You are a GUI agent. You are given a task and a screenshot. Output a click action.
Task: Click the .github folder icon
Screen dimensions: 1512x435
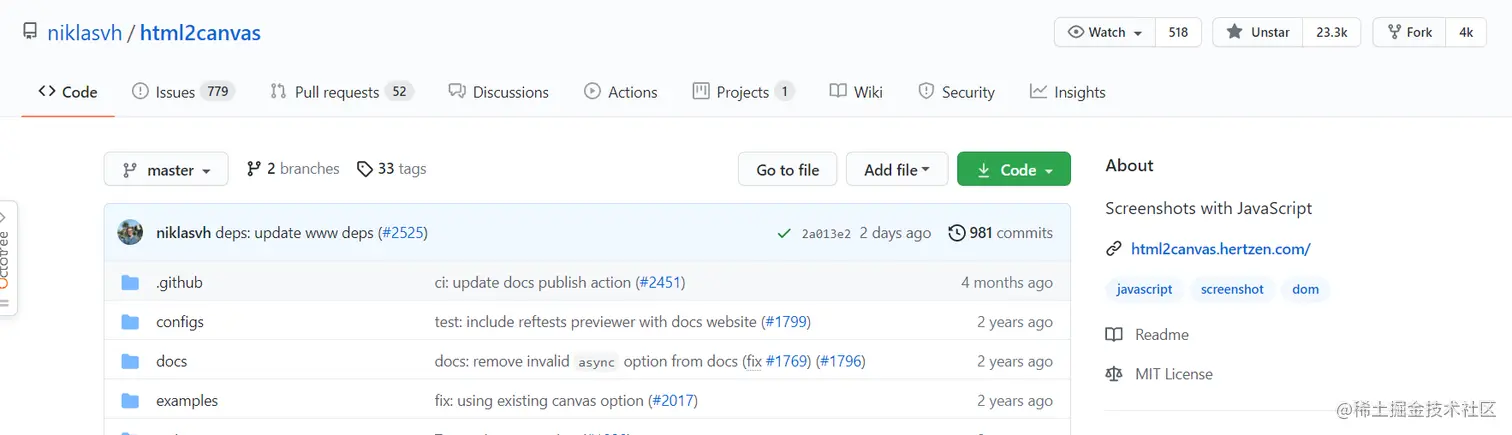pyautogui.click(x=130, y=283)
